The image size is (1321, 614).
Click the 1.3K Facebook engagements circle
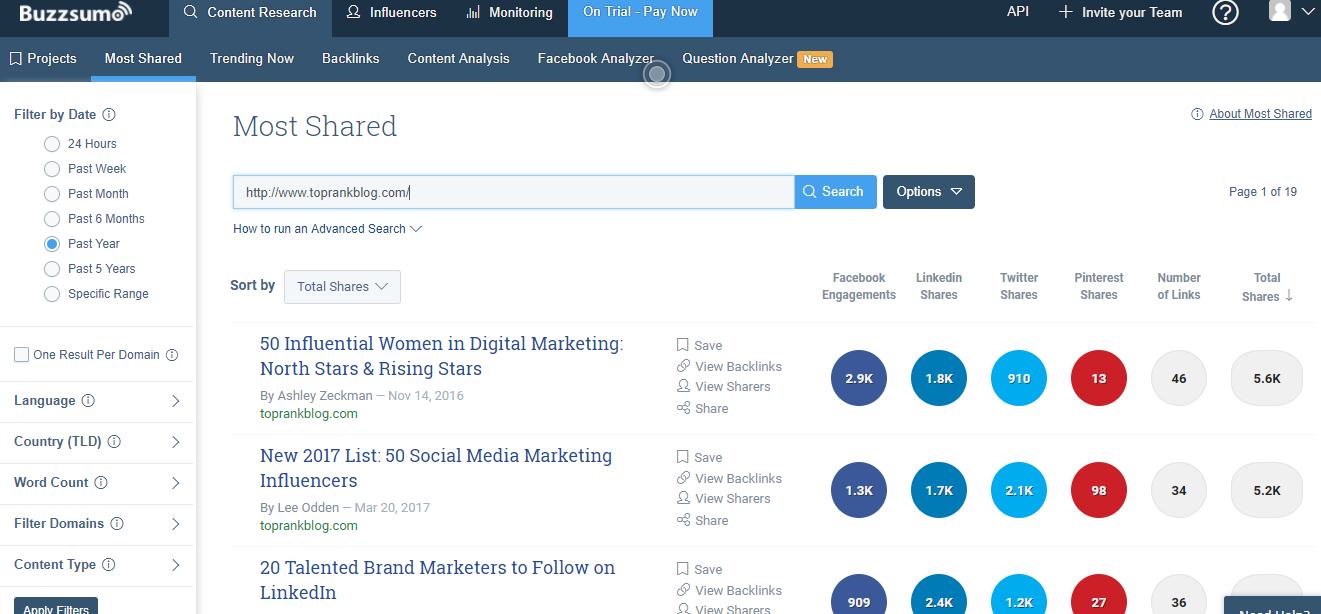click(x=859, y=490)
